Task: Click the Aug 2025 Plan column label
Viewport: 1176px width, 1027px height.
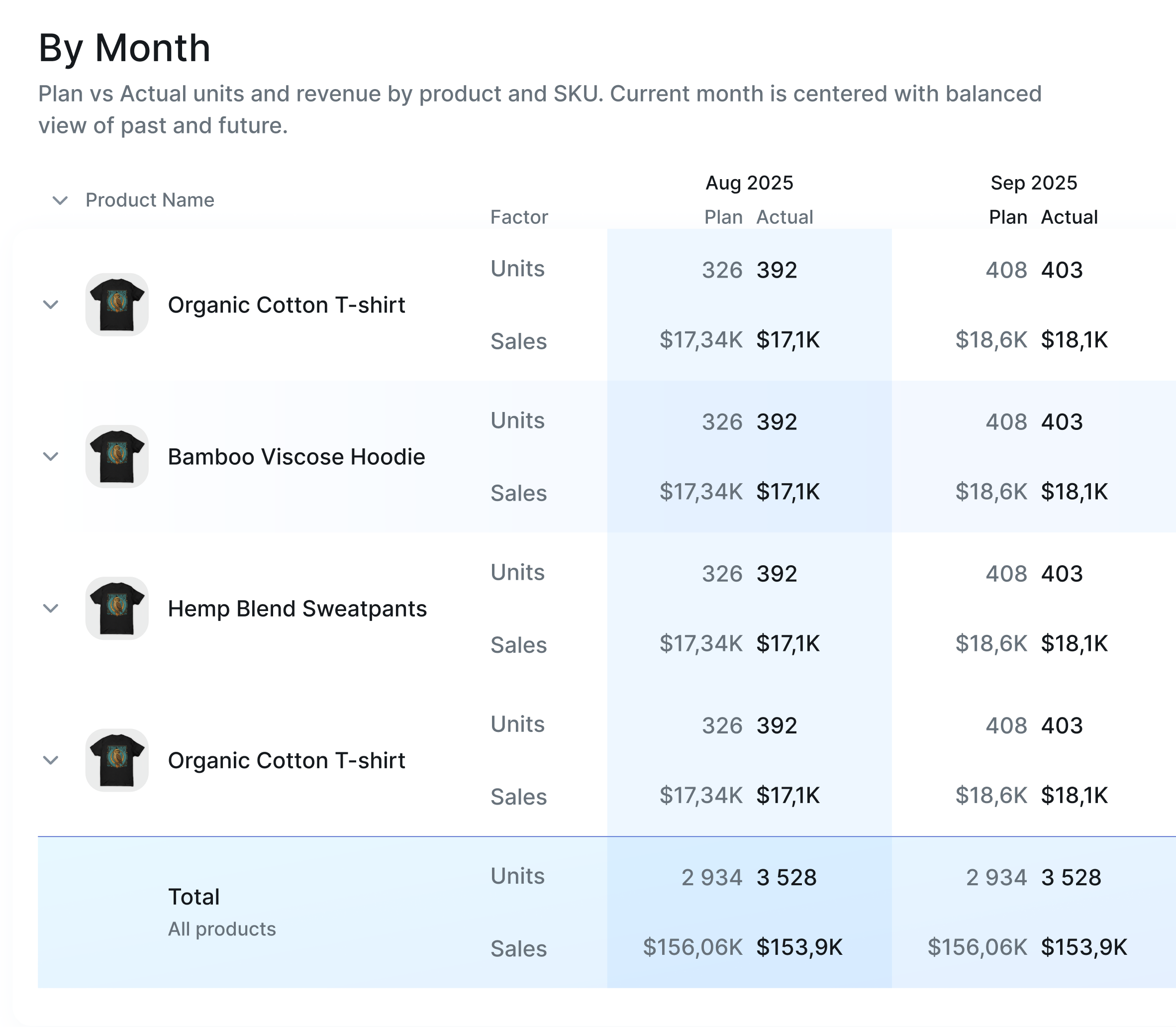Action: pyautogui.click(x=723, y=217)
